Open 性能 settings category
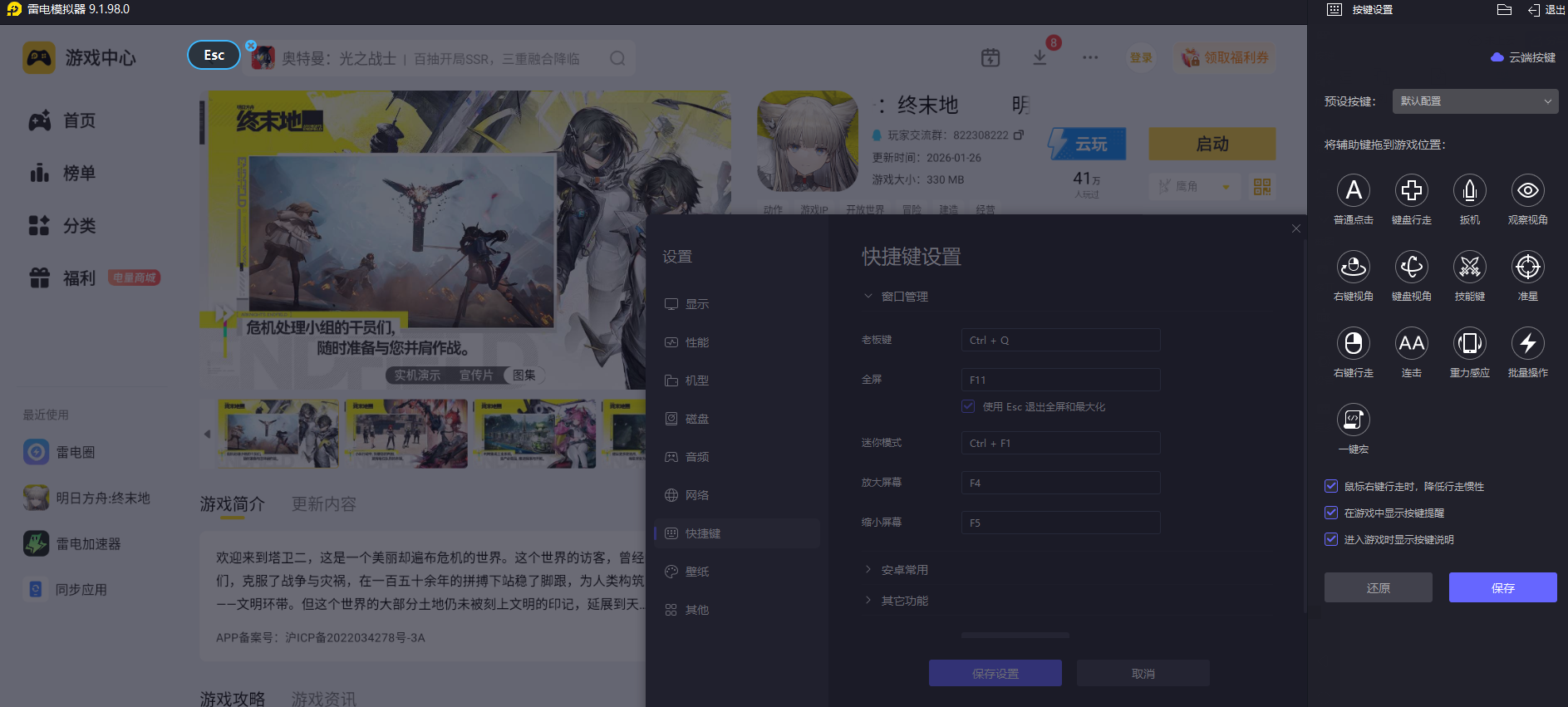The width and height of the screenshot is (1568, 707). tap(737, 342)
